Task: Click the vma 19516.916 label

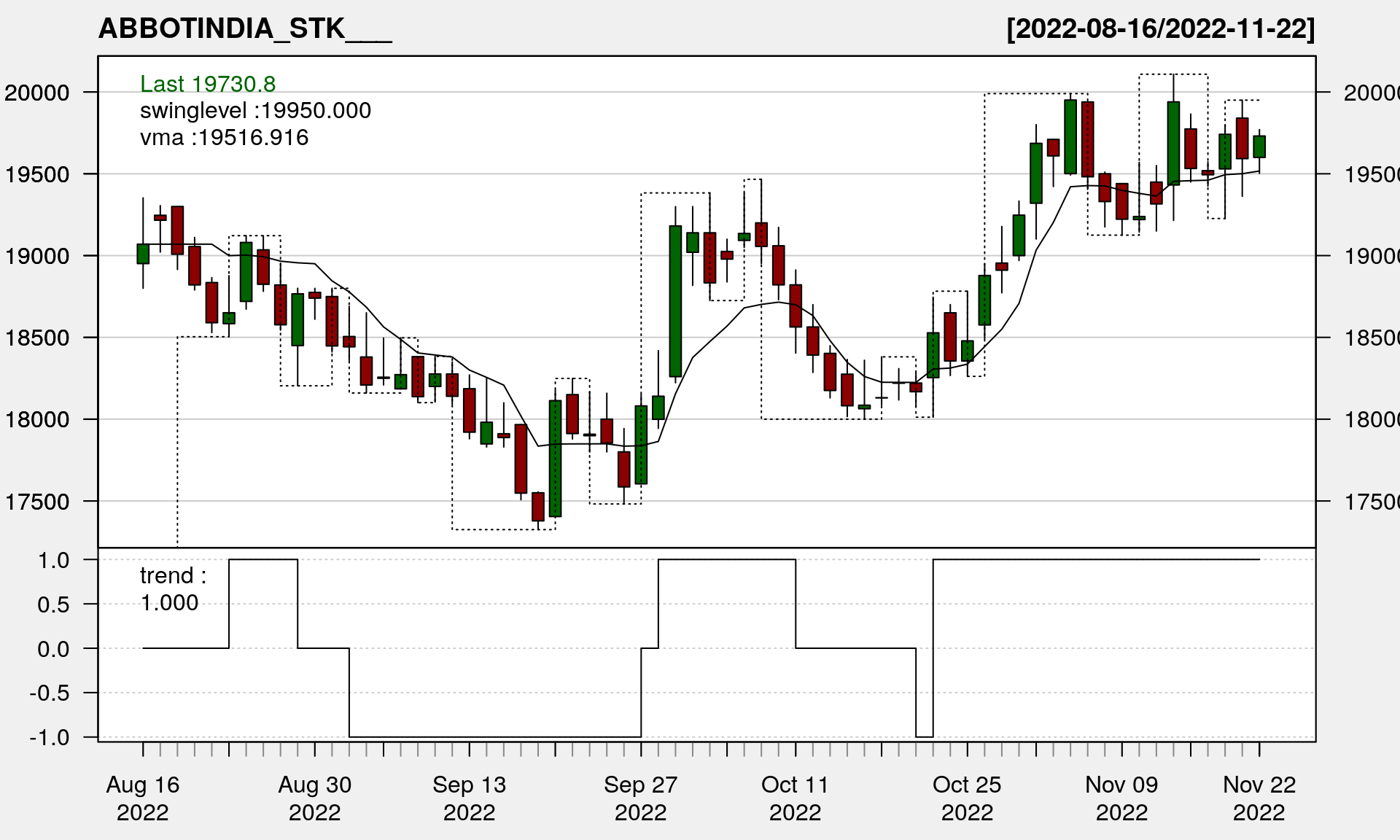Action: point(224,138)
